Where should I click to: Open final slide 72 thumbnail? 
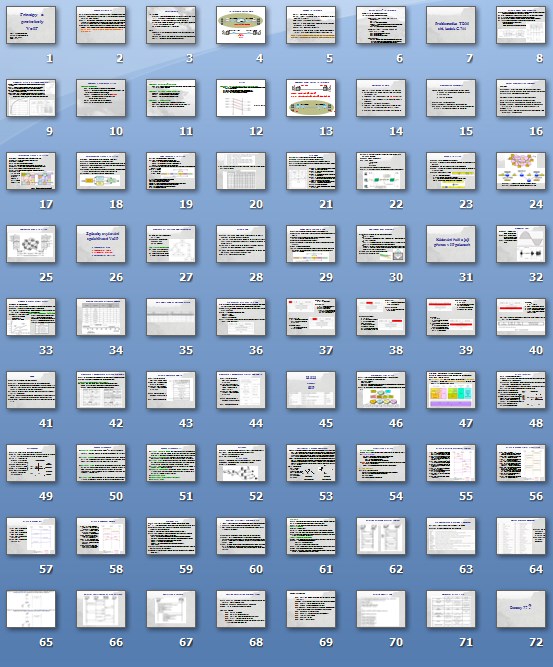pos(521,609)
